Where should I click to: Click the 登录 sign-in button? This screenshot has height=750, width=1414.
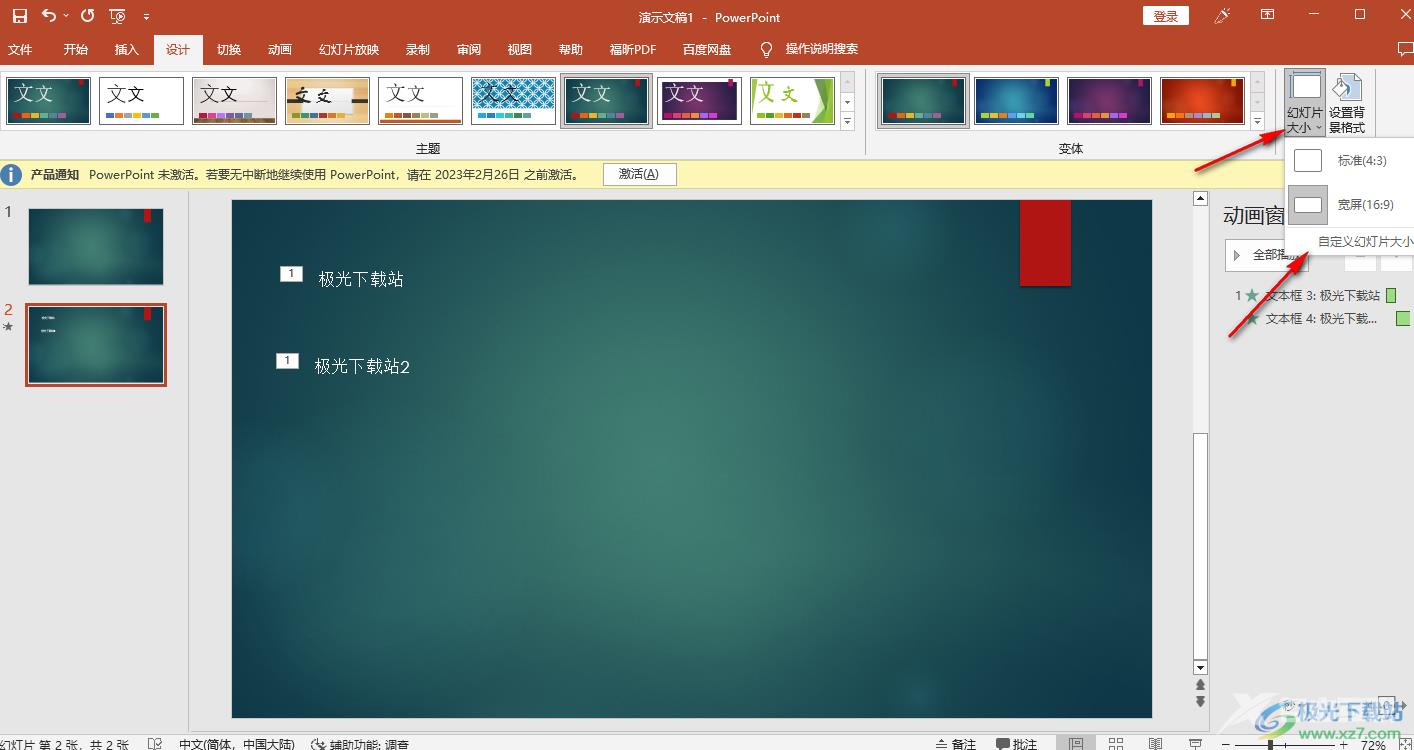[x=1166, y=16]
